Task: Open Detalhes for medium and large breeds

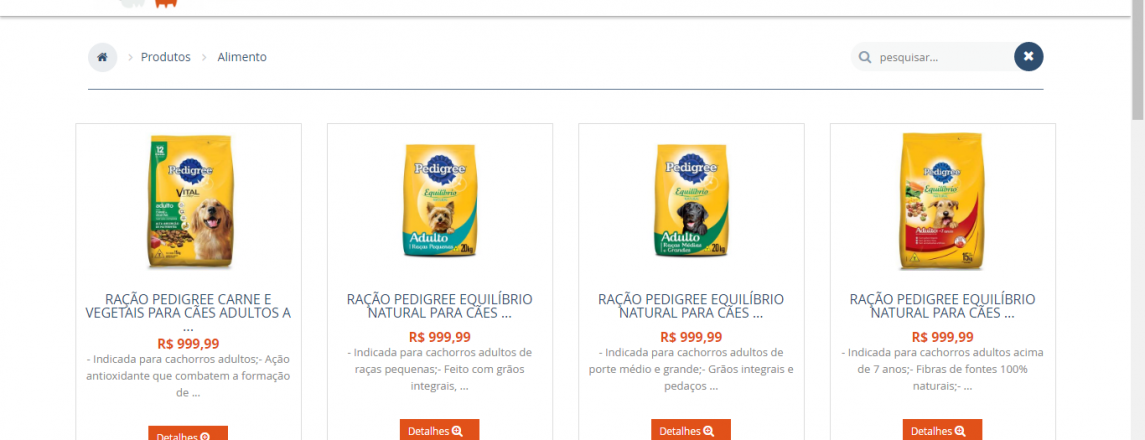Action: (x=691, y=430)
